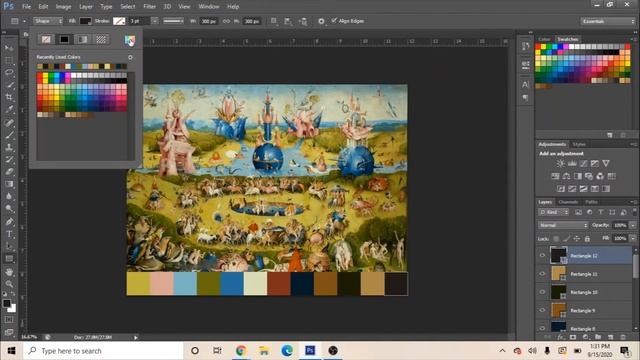Select the Blur tool

point(9,196)
